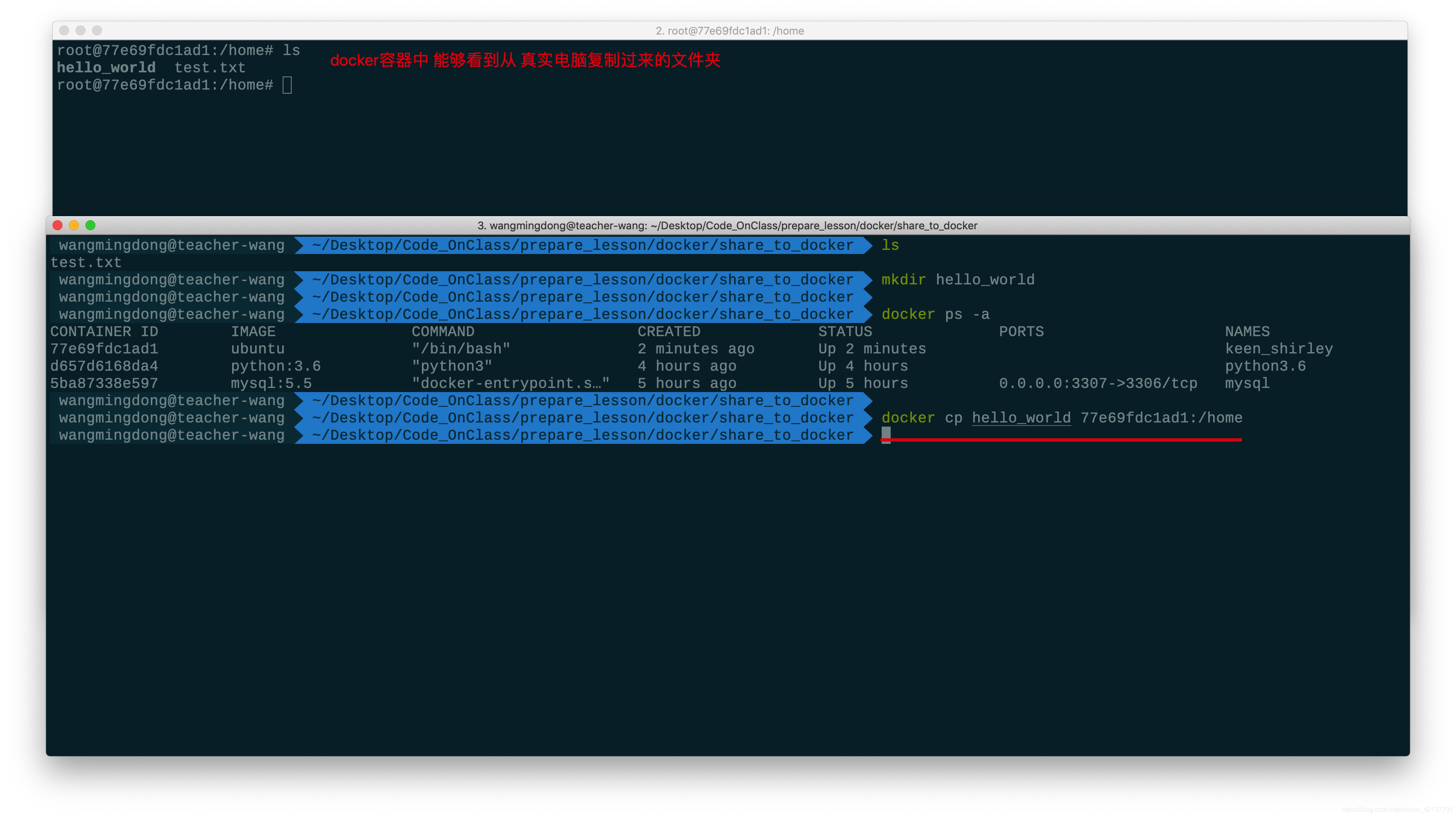Screen dimensions: 1456x817
Task: Click the 'mkdir hello_world' command text
Action: [x=958, y=280]
